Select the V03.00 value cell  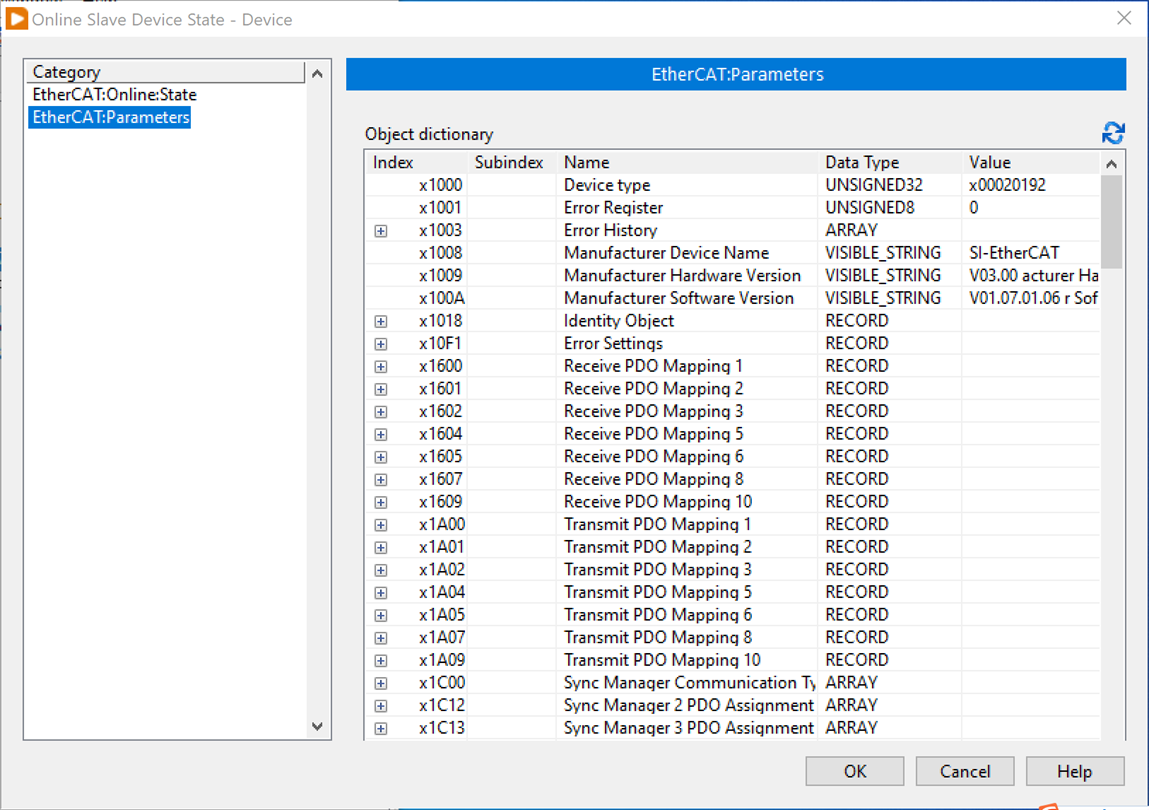1033,276
